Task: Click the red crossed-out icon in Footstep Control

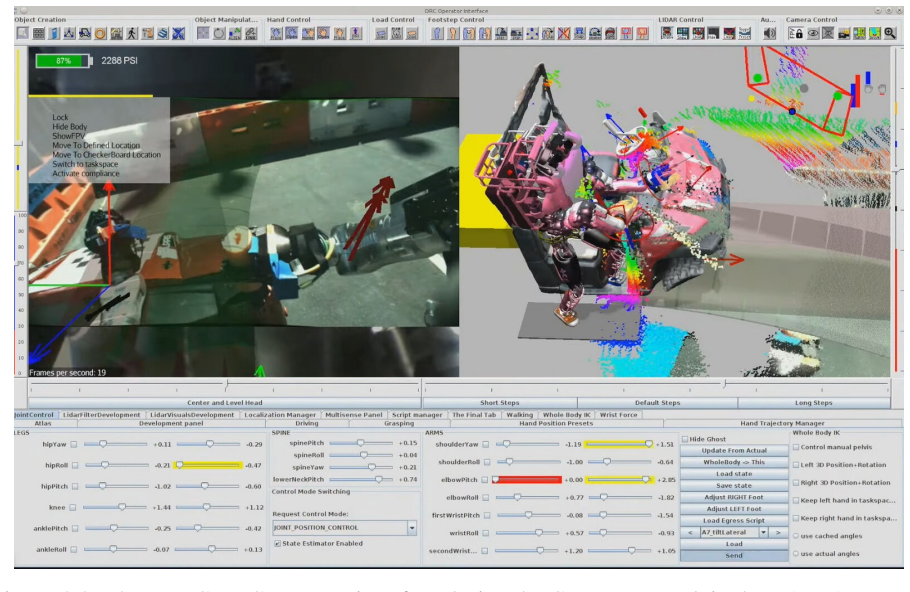Action: tap(564, 33)
